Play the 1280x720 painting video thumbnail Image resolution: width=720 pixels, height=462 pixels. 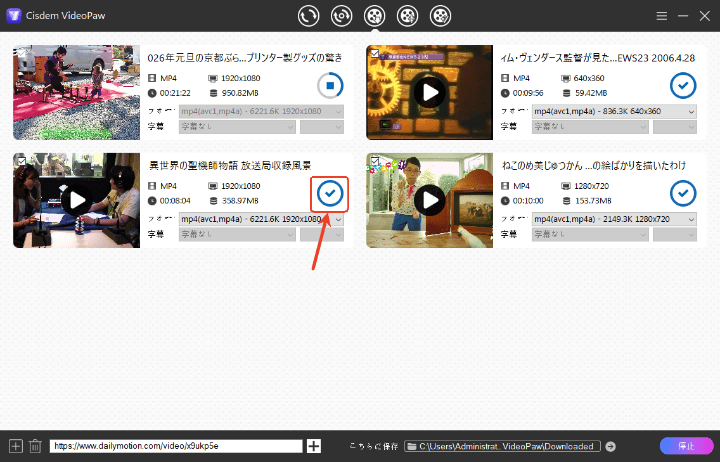tap(430, 200)
